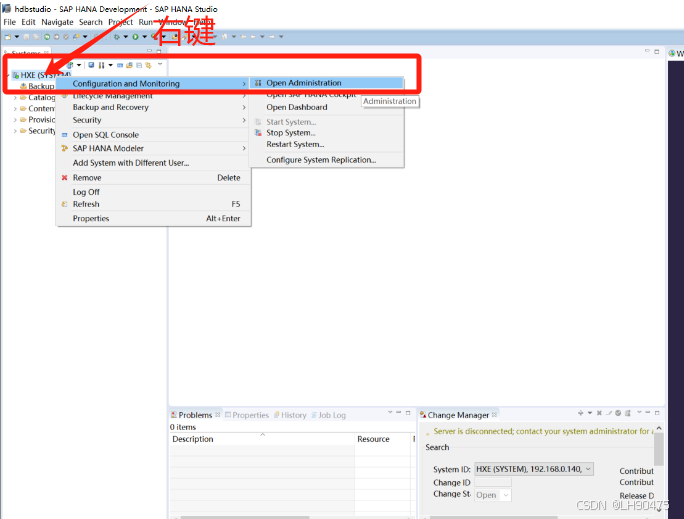The height and width of the screenshot is (519, 684).
Task: Click the monitor icon in Systems view toolbar
Action: pyautogui.click(x=91, y=65)
